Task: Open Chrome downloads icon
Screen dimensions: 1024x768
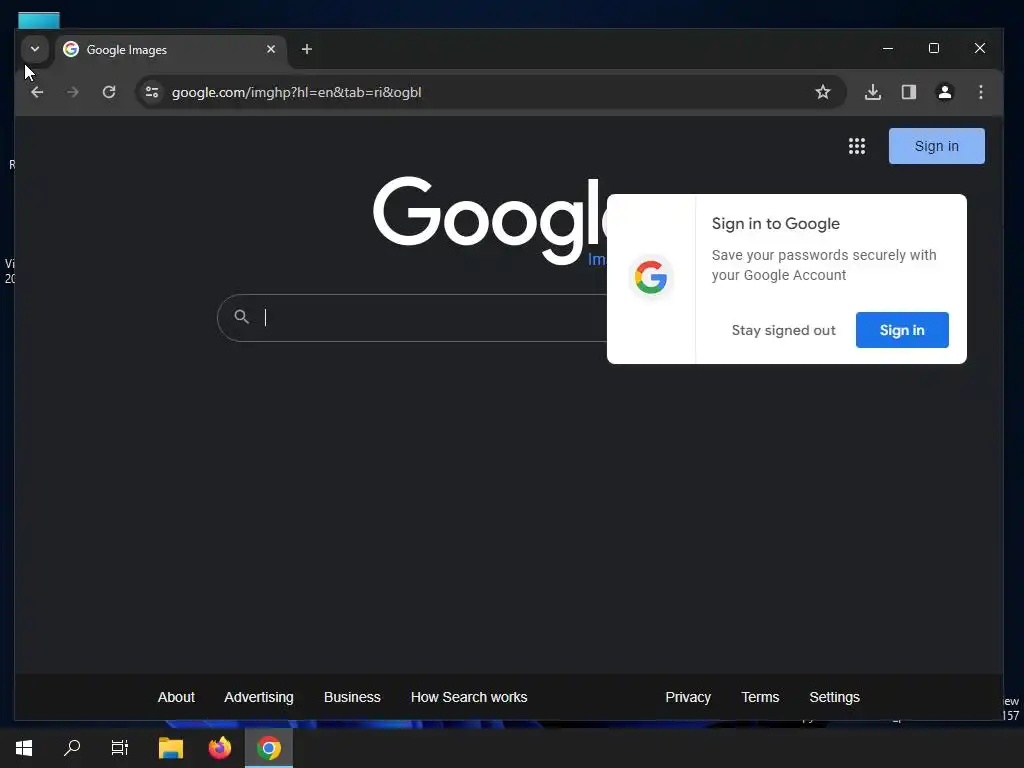Action: coord(872,92)
